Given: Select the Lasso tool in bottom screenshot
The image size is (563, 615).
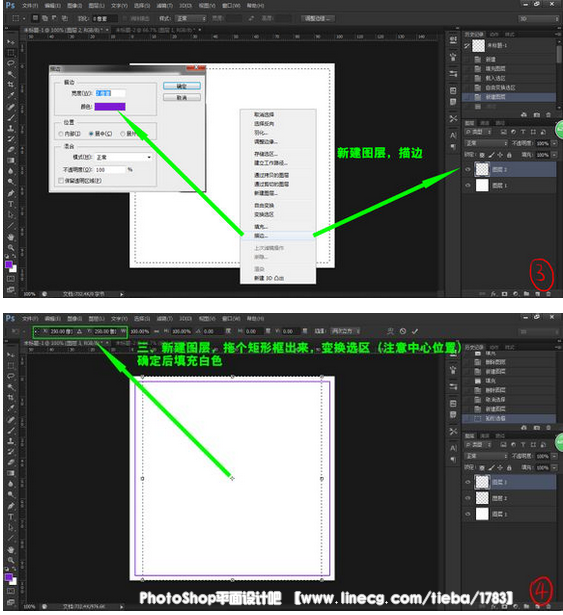Looking at the screenshot, I should coord(11,376).
